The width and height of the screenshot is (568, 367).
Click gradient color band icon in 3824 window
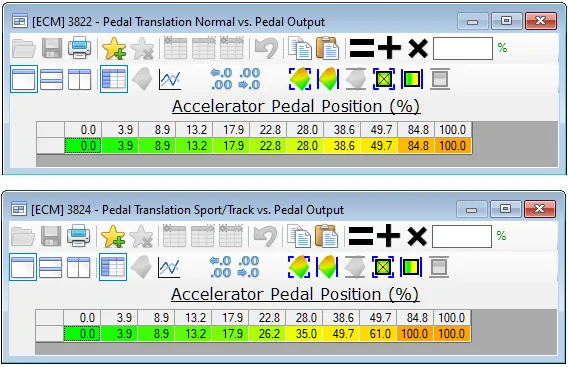(411, 267)
